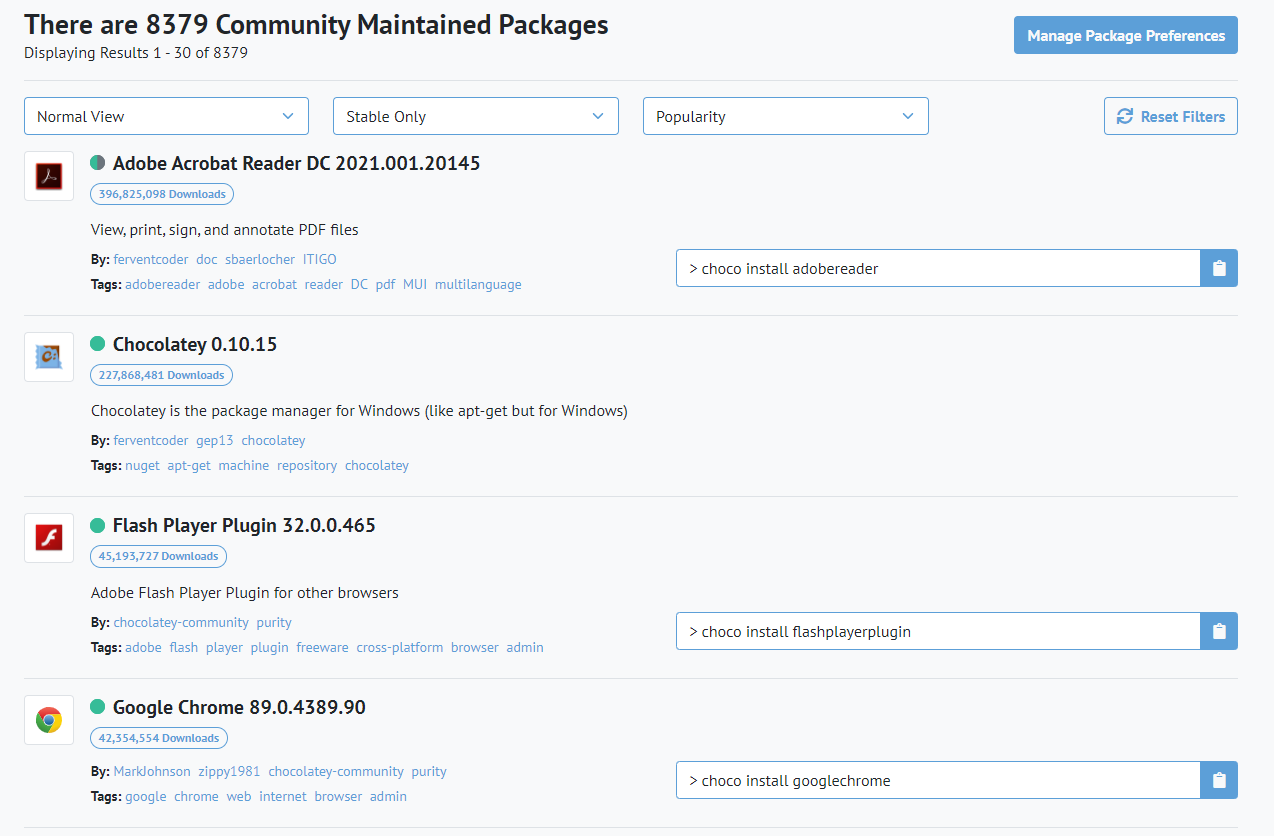Select the internet tag

[283, 796]
